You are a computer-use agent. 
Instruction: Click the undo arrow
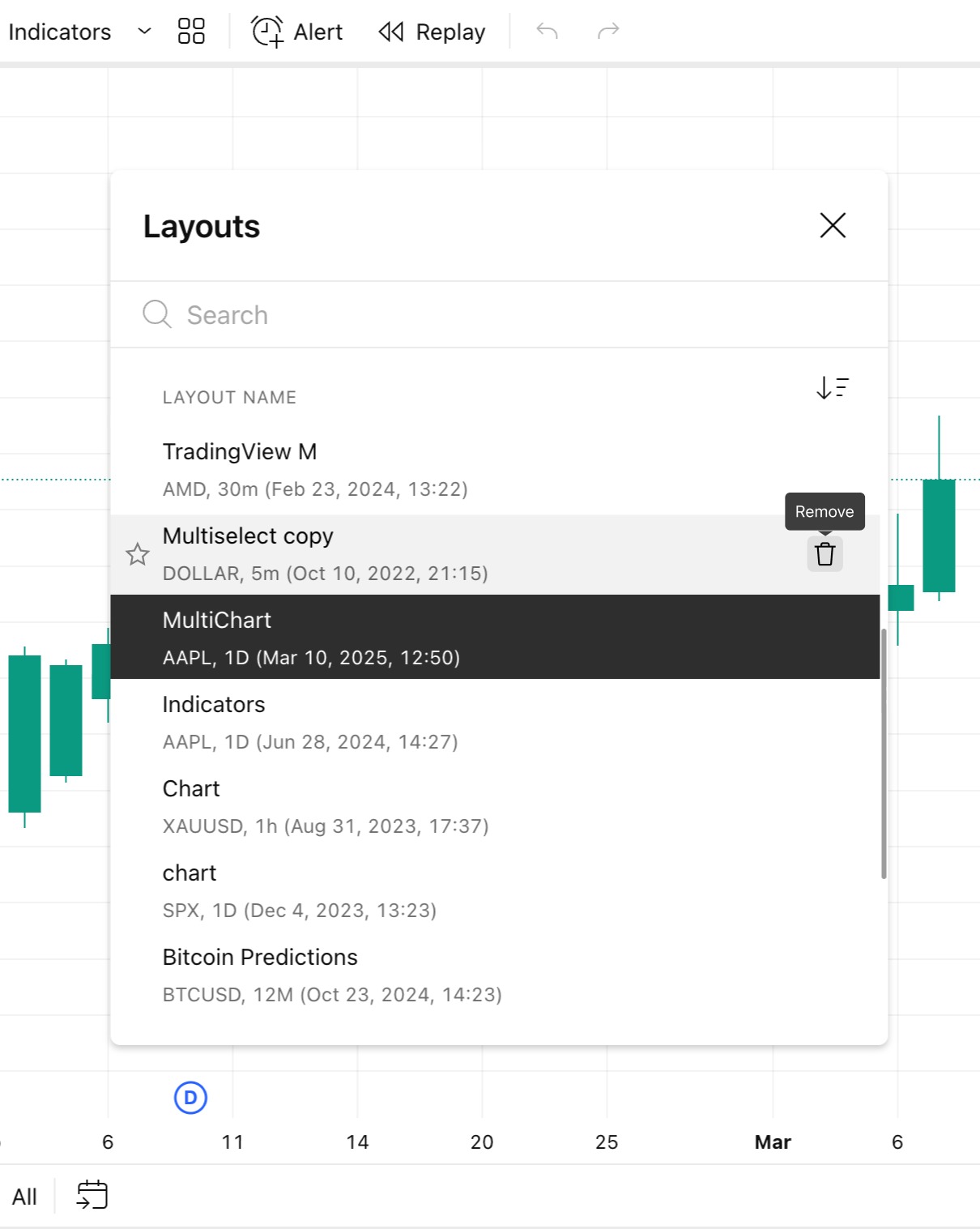(548, 32)
